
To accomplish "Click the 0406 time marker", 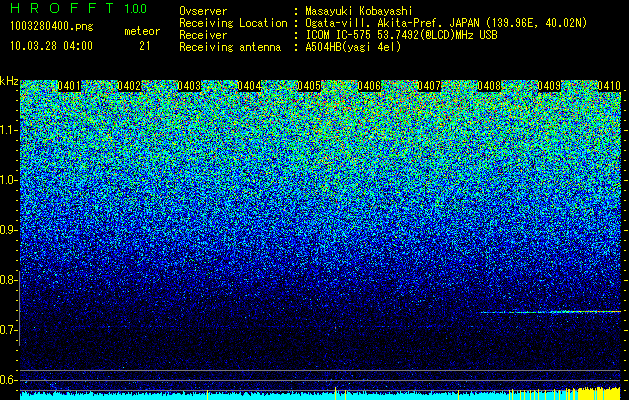I will pyautogui.click(x=369, y=86).
